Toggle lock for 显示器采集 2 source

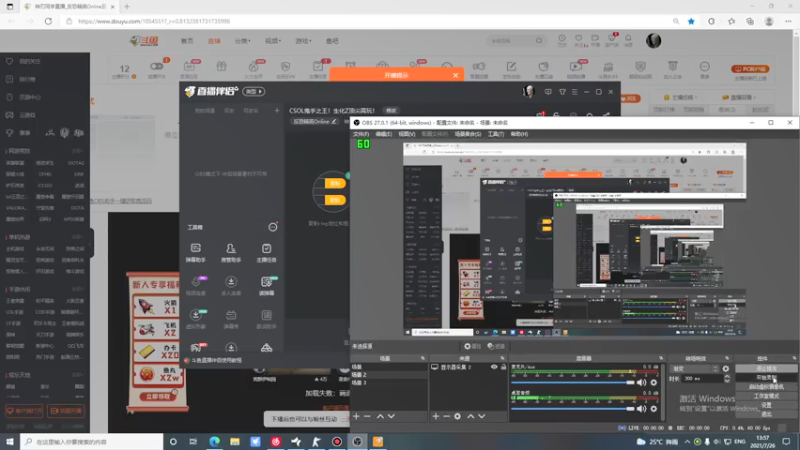click(x=503, y=367)
